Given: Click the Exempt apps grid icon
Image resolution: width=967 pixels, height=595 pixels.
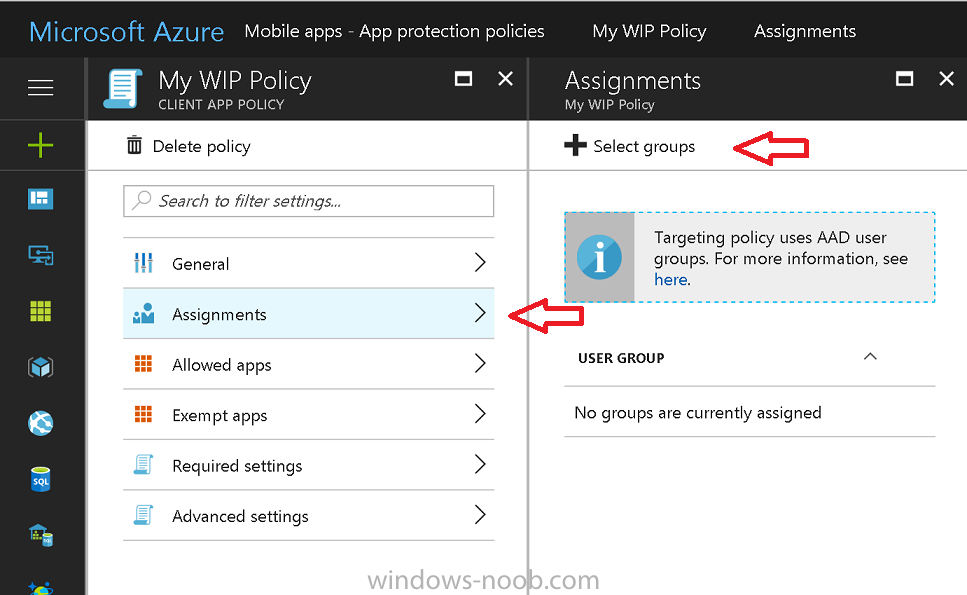Looking at the screenshot, I should pos(144,414).
